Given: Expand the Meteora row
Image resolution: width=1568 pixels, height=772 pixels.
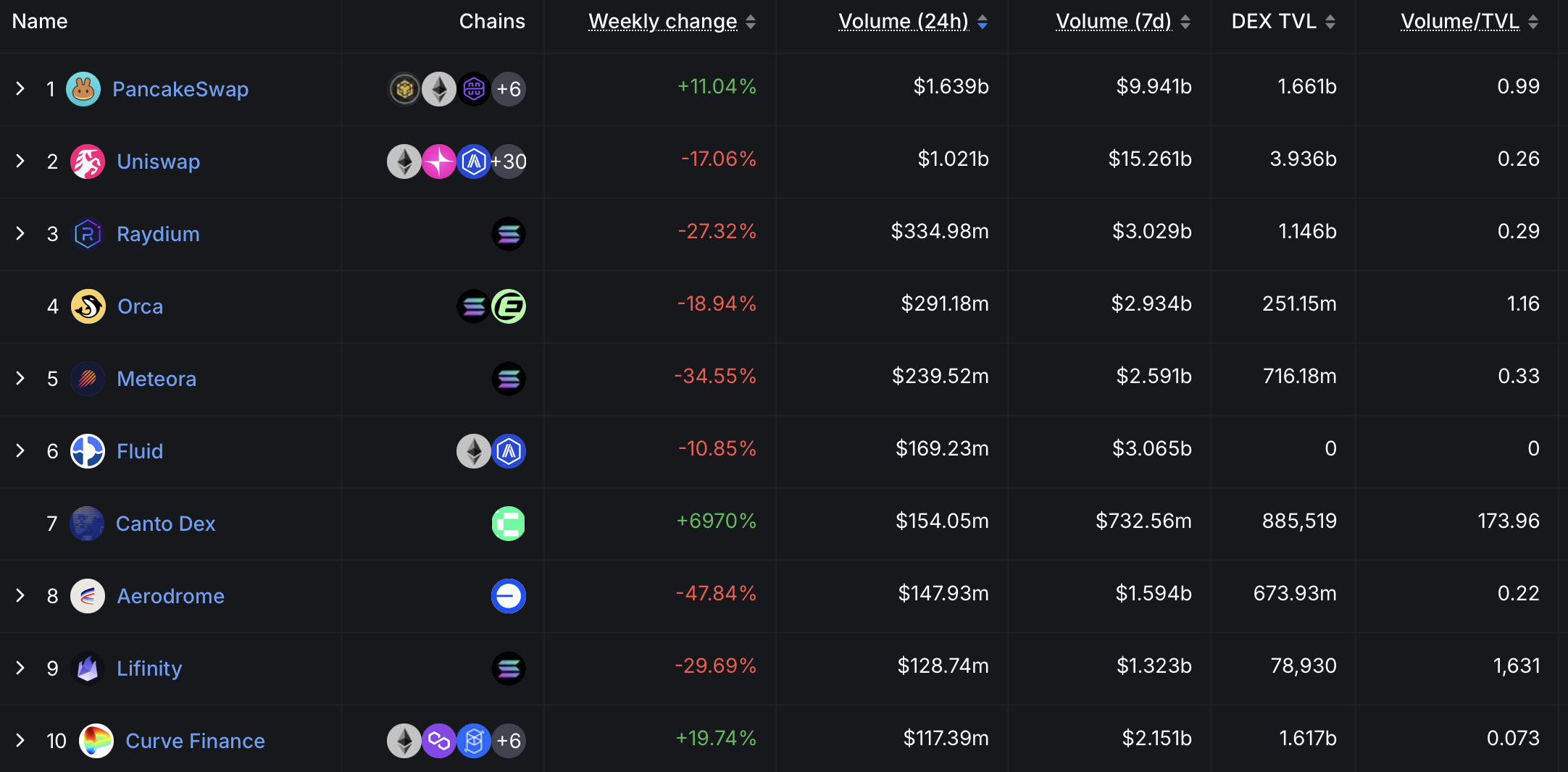Looking at the screenshot, I should pos(20,378).
